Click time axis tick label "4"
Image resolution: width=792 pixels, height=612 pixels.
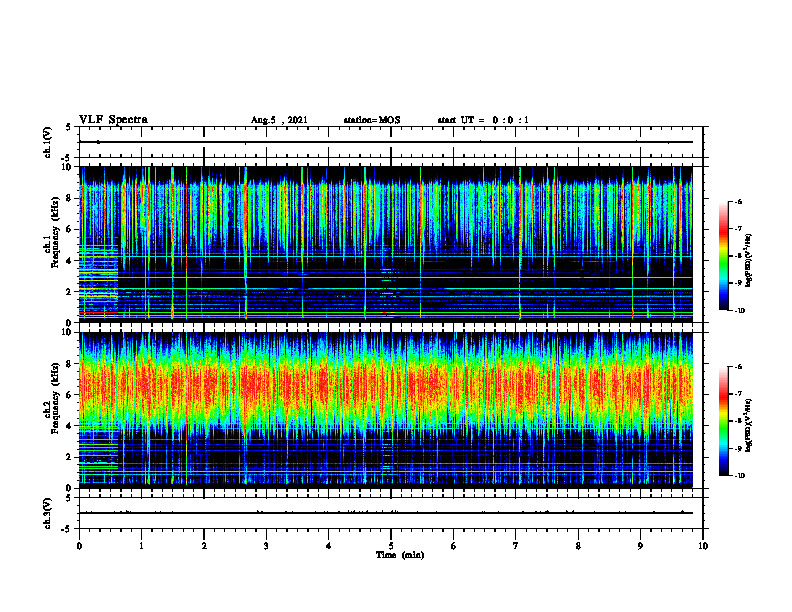329,546
